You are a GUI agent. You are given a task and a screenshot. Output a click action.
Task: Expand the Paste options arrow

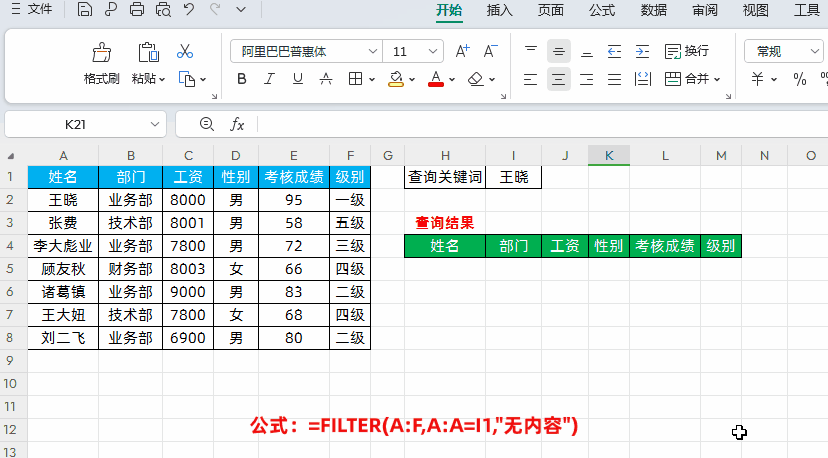click(x=162, y=79)
